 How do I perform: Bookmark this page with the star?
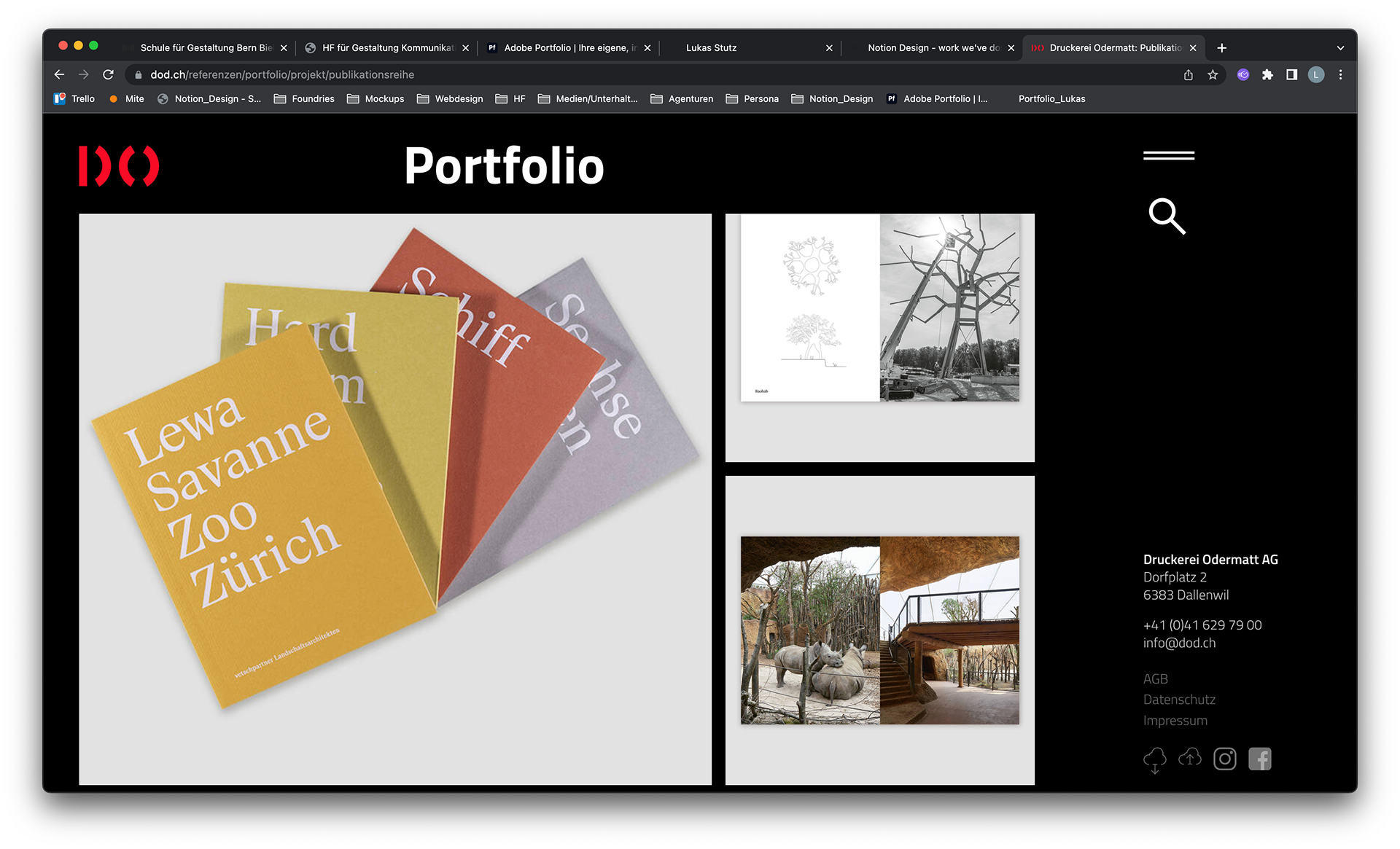pyautogui.click(x=1213, y=74)
